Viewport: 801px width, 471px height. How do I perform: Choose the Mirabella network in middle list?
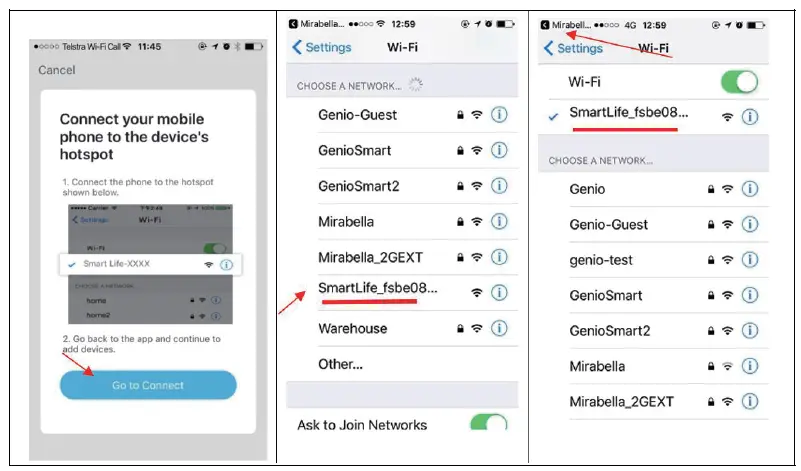[x=402, y=222]
